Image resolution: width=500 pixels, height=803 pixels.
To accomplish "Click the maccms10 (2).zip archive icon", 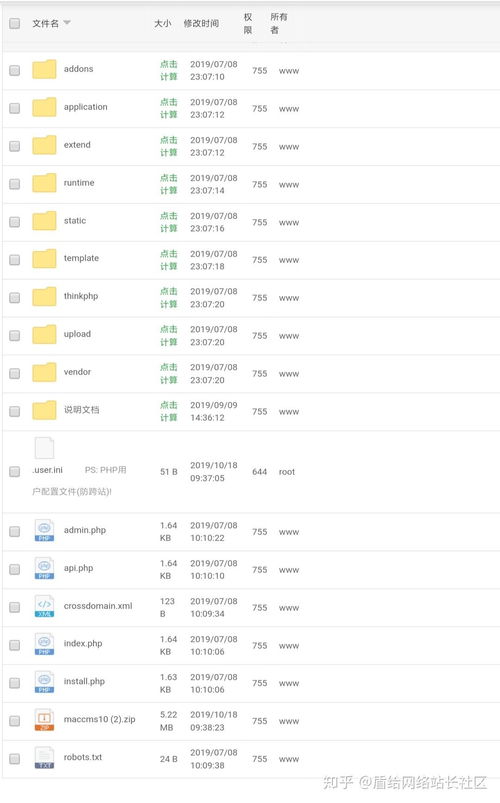I will 44,720.
